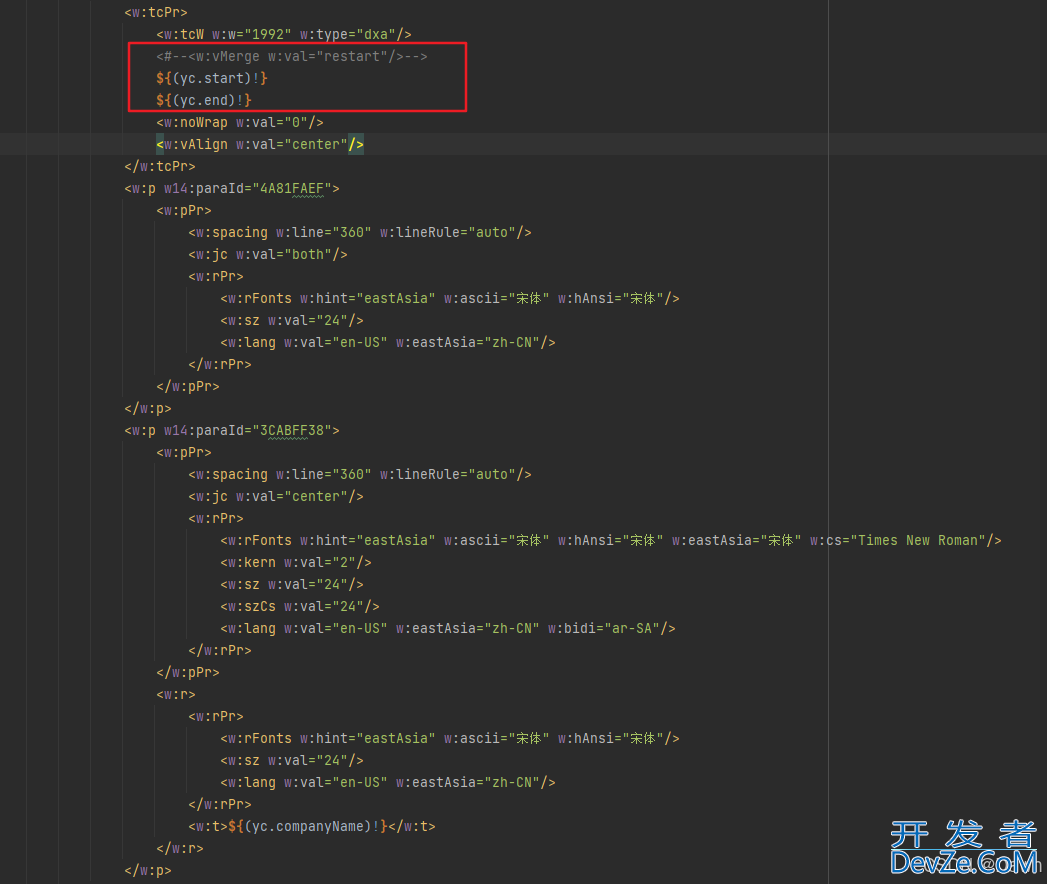
Task: Click the closing </w:r> tag line
Action: [180, 848]
